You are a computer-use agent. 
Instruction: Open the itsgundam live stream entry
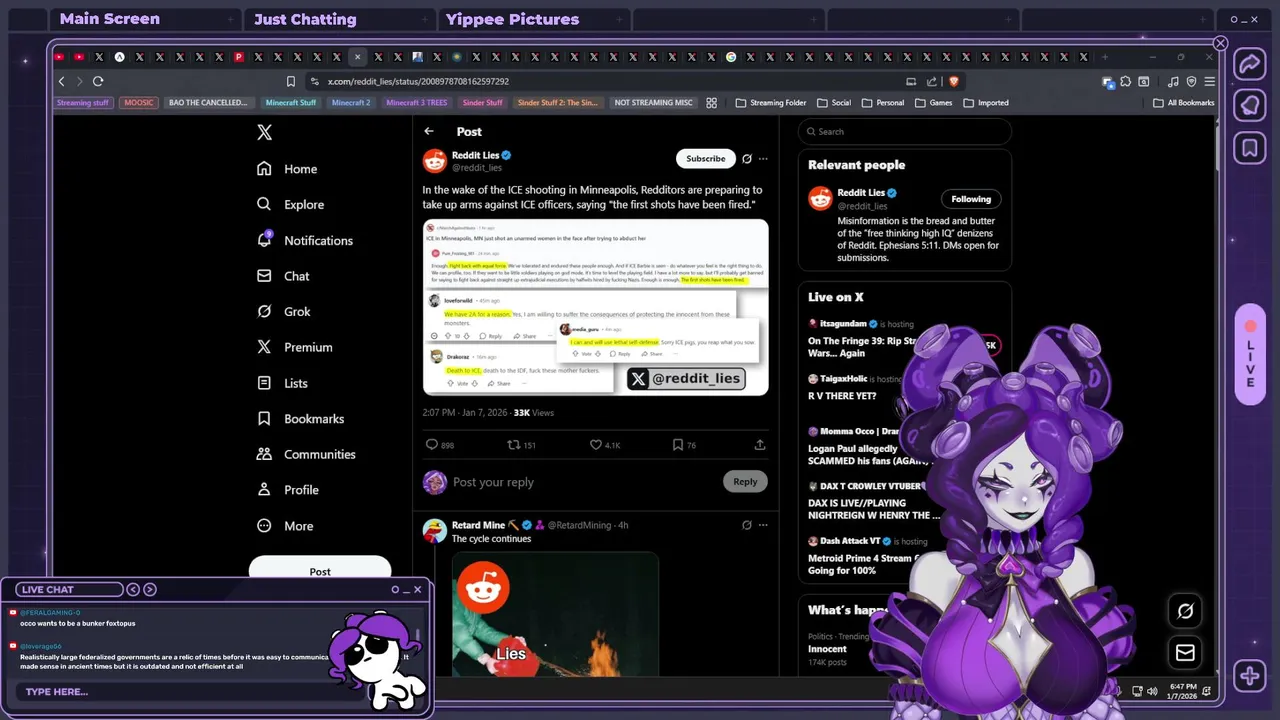tap(904, 339)
